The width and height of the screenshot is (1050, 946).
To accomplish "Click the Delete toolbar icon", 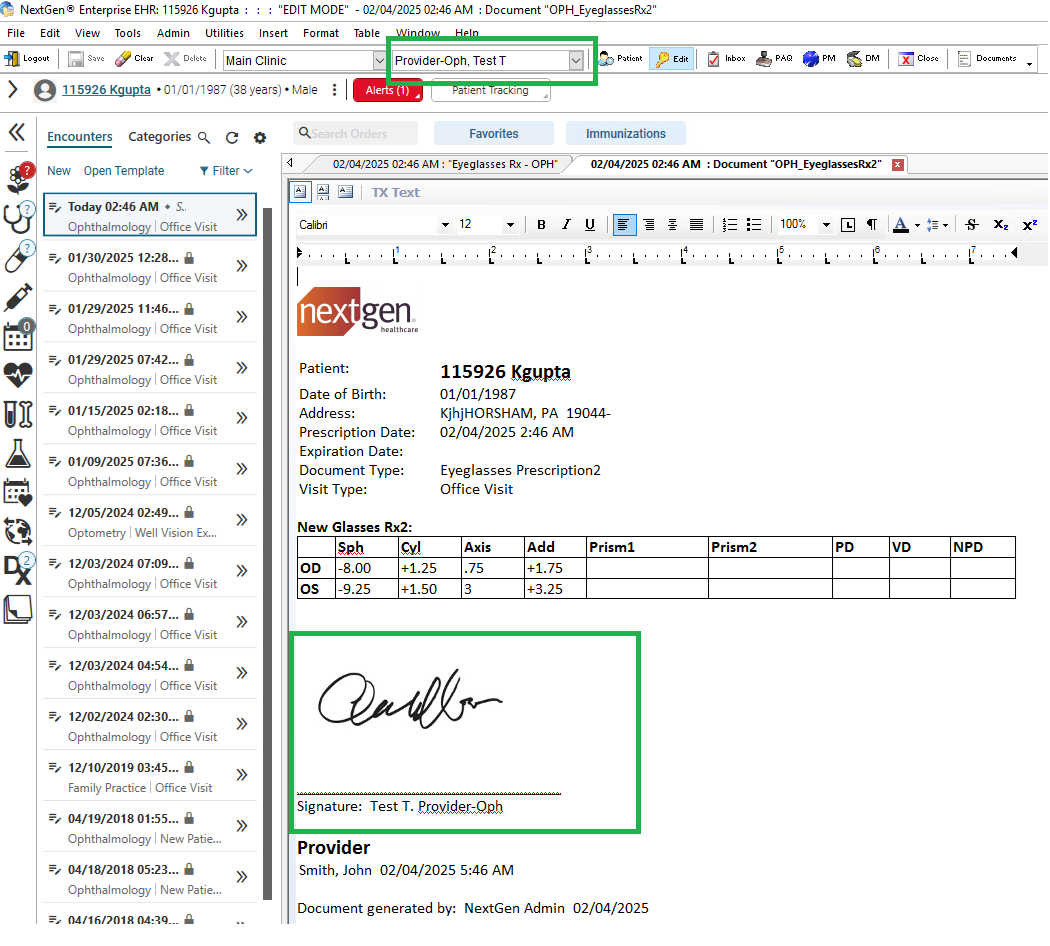I will coord(185,59).
